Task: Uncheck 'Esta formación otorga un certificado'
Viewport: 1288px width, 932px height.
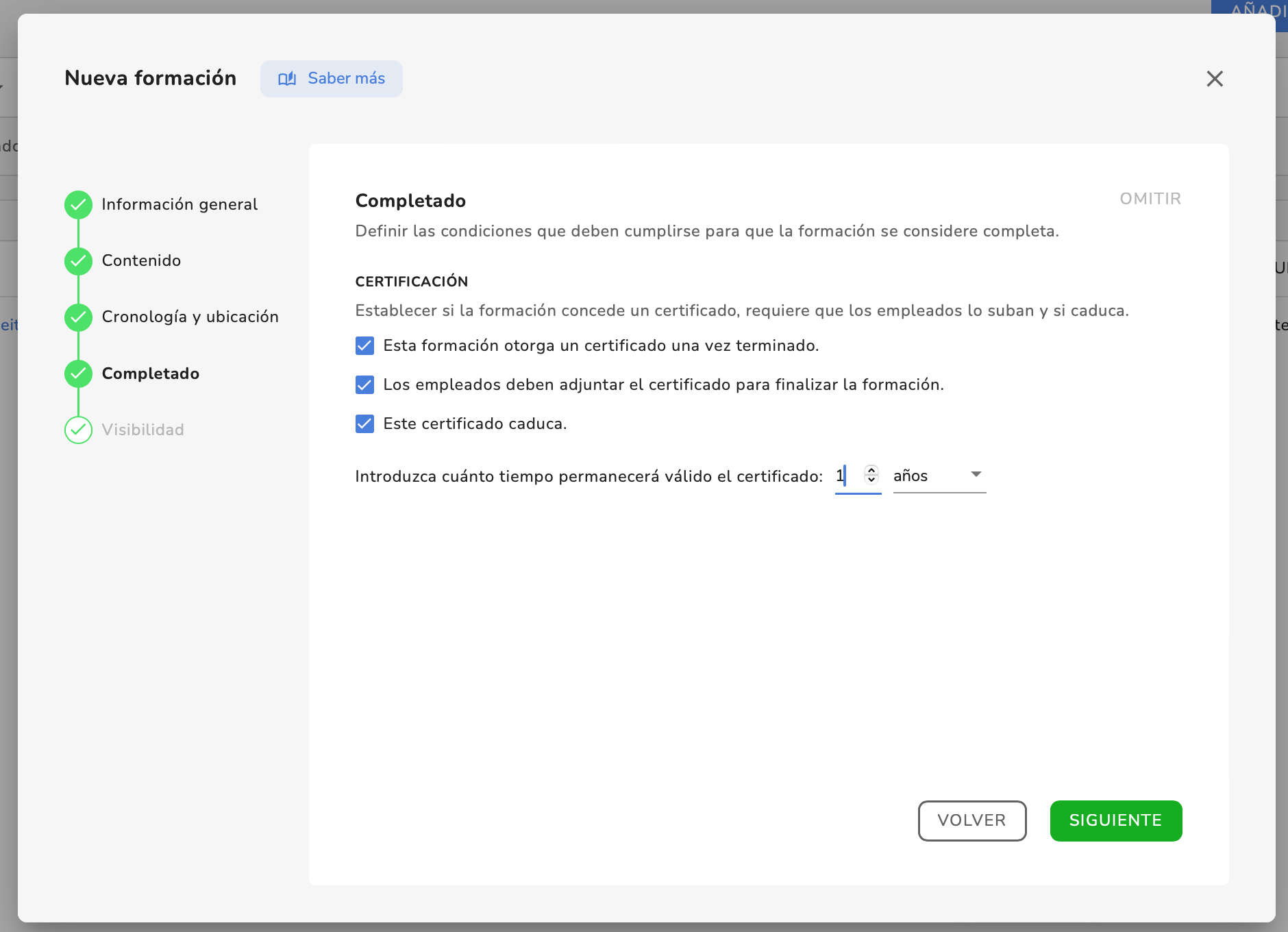Action: 364,345
